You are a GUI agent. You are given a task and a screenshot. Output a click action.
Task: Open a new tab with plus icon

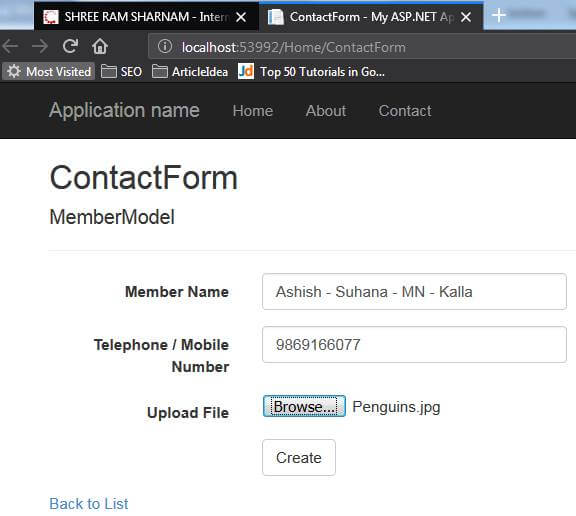click(x=498, y=15)
